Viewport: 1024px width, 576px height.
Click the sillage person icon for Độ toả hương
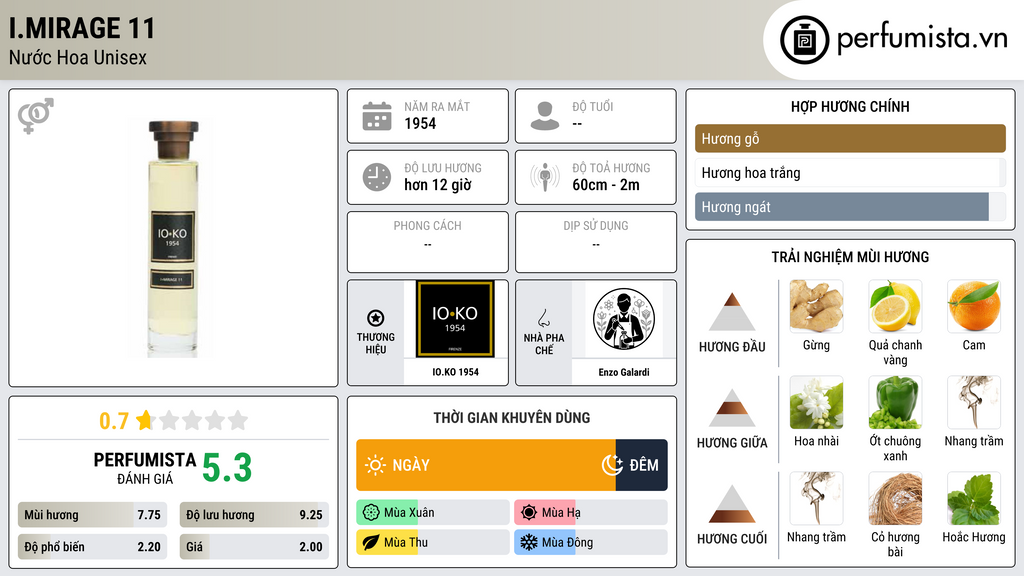545,177
